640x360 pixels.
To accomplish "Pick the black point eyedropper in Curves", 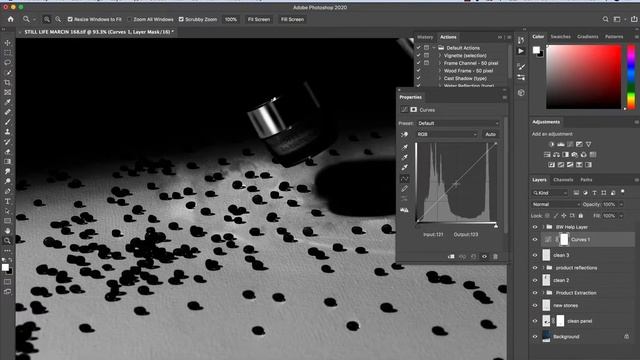I will click(x=404, y=147).
